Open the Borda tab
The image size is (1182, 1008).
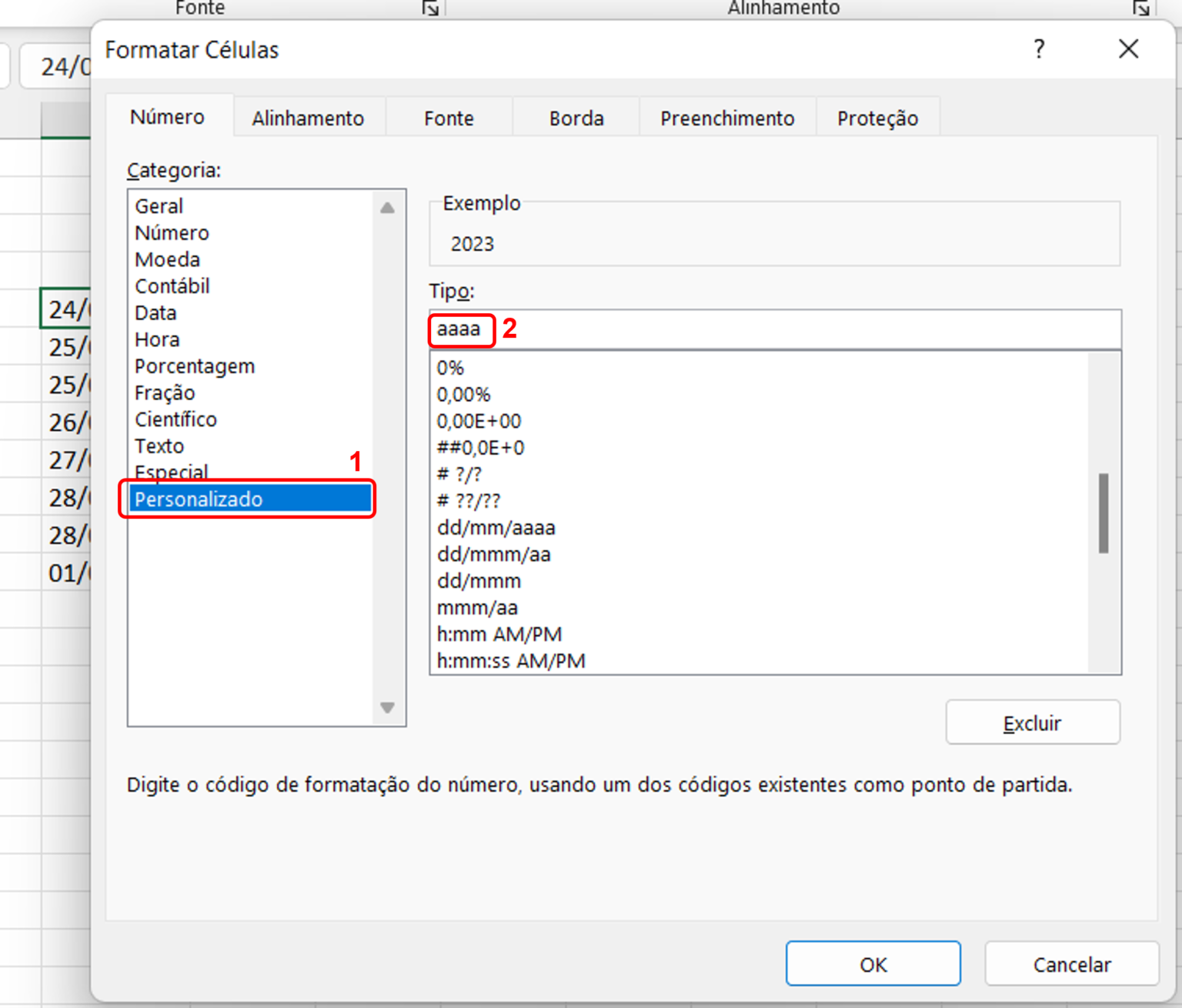576,118
